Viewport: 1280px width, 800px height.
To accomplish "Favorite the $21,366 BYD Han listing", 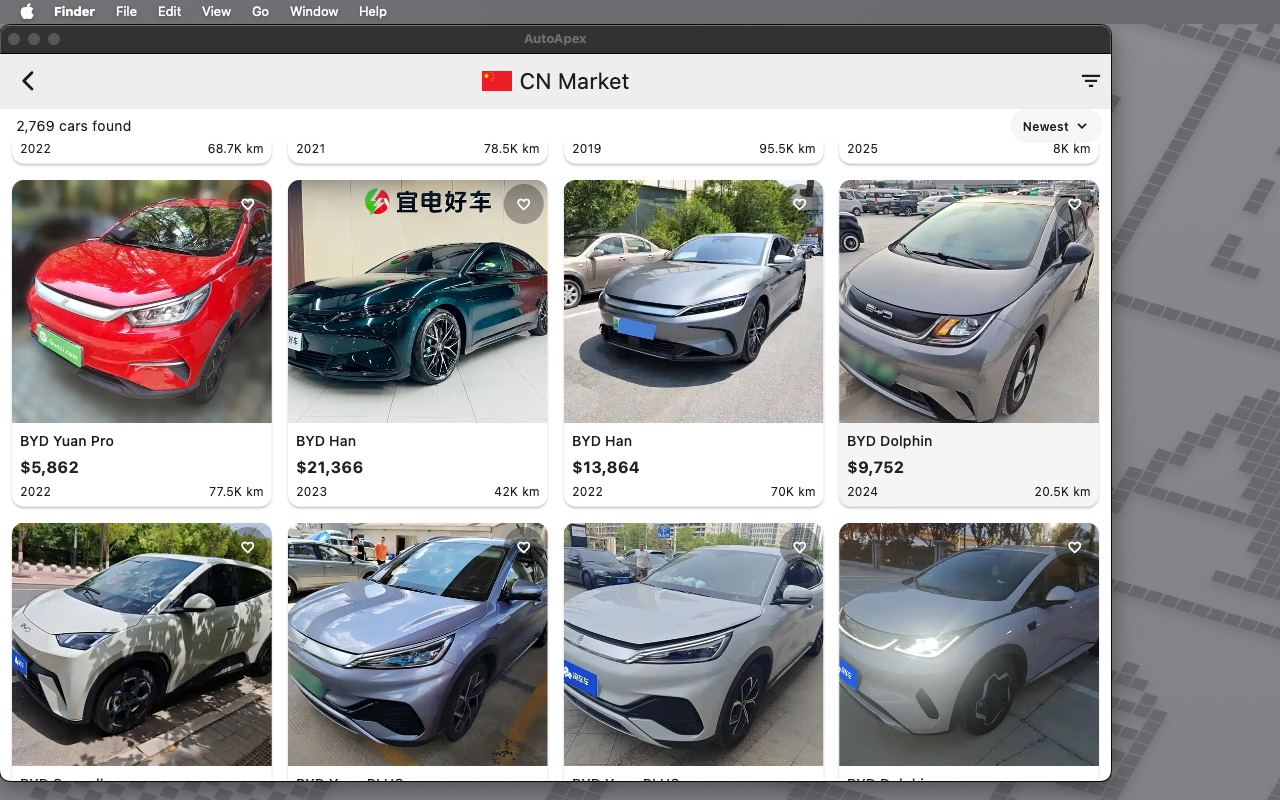I will (524, 204).
